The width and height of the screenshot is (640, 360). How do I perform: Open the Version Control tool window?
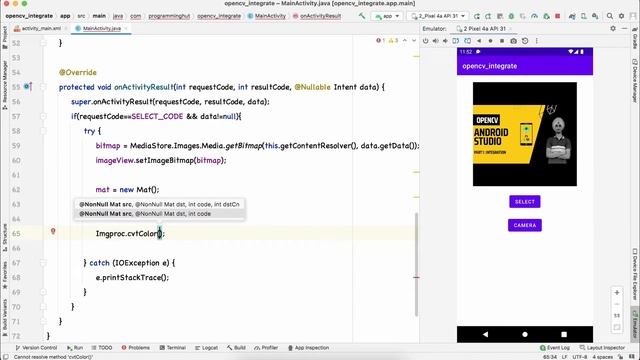[x=36, y=348]
